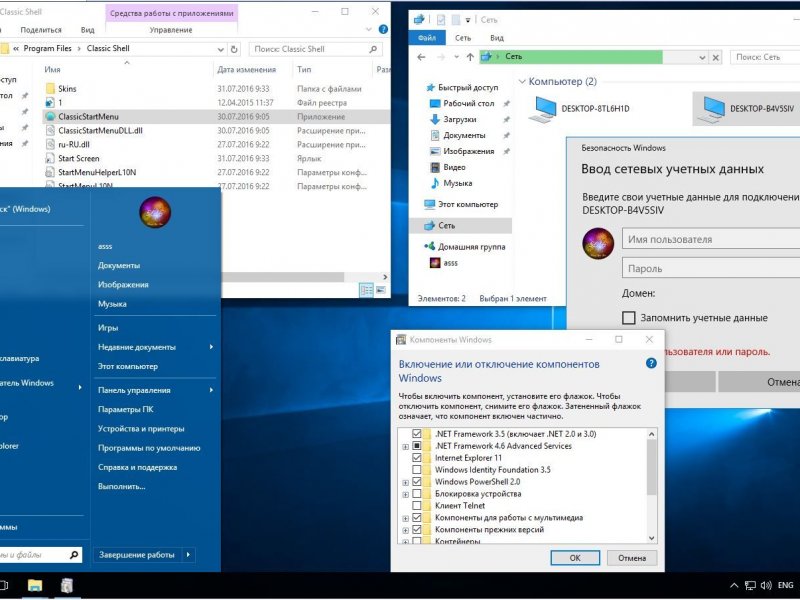Open Вид tab in Network window
Screen dimensions: 800x600
point(497,38)
